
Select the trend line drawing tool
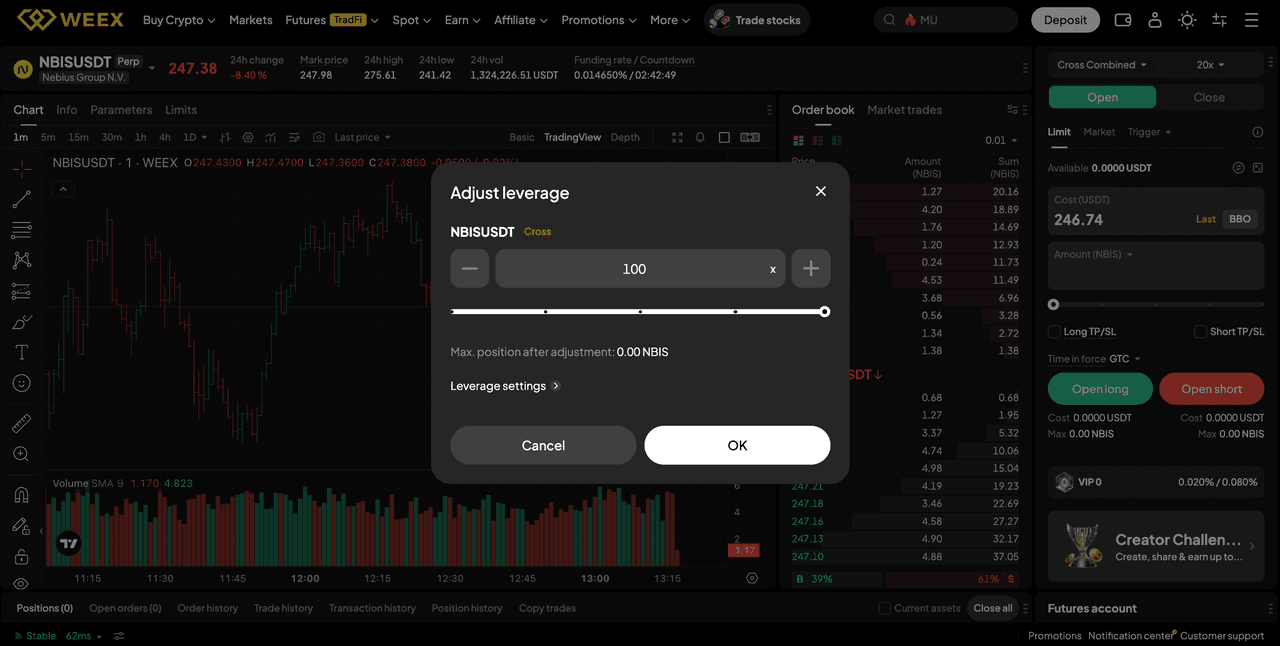21,200
